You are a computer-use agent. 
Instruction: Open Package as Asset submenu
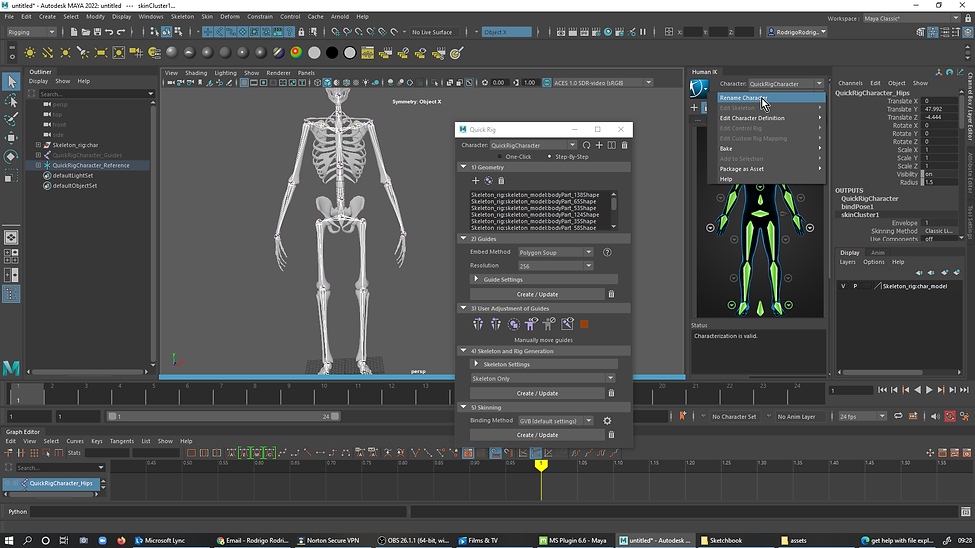click(770, 169)
